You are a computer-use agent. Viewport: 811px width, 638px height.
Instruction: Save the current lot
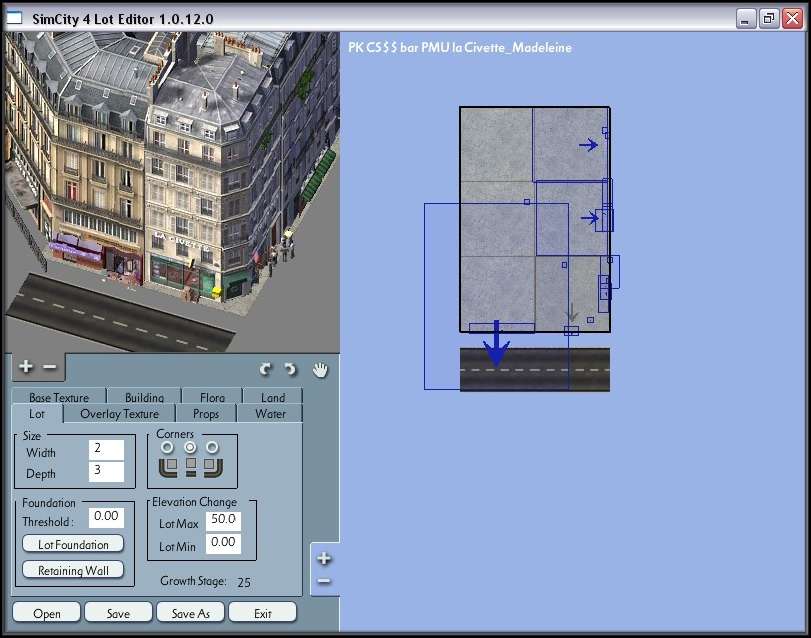point(118,613)
